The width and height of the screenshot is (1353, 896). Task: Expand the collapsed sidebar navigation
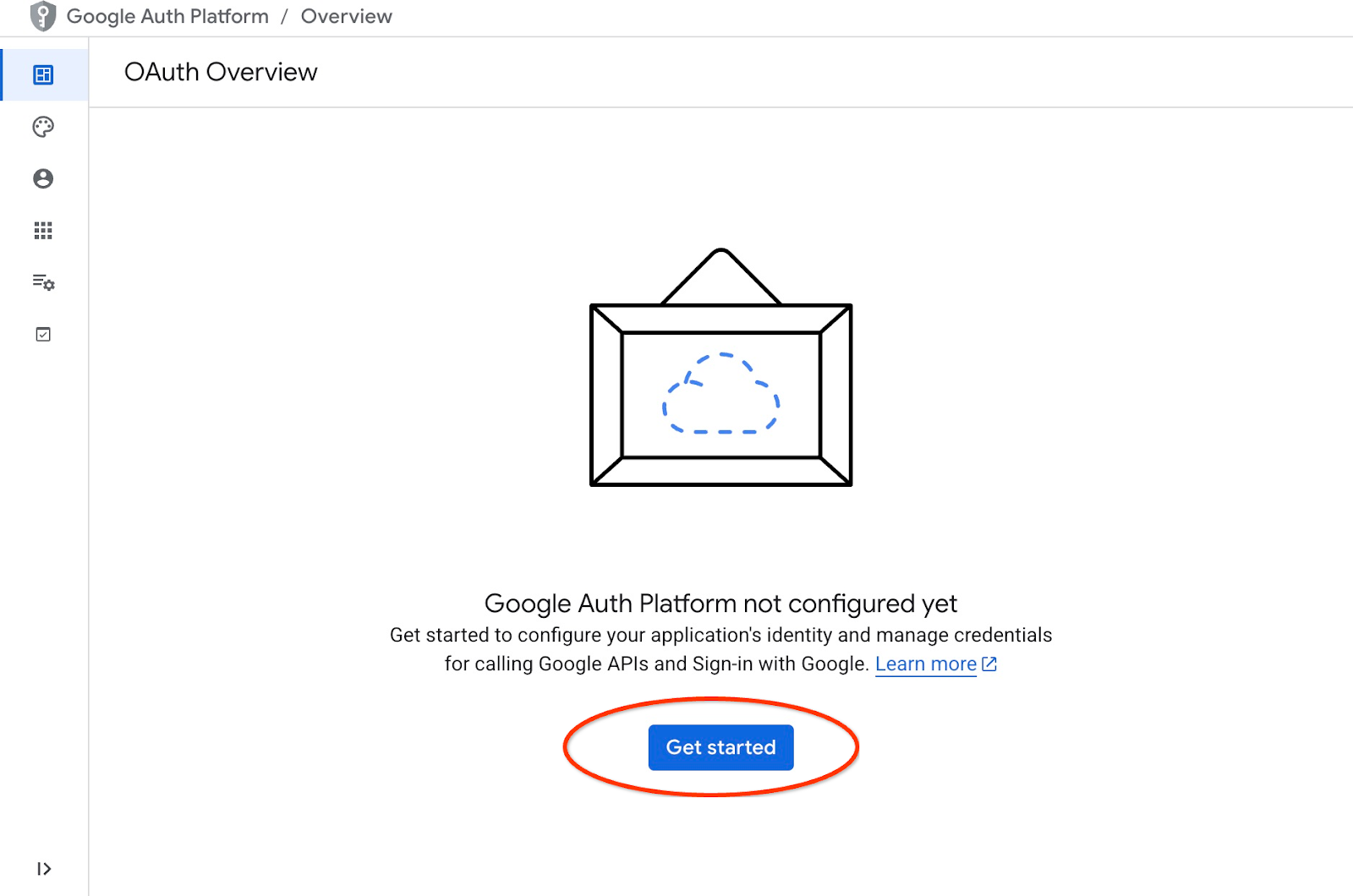click(44, 869)
